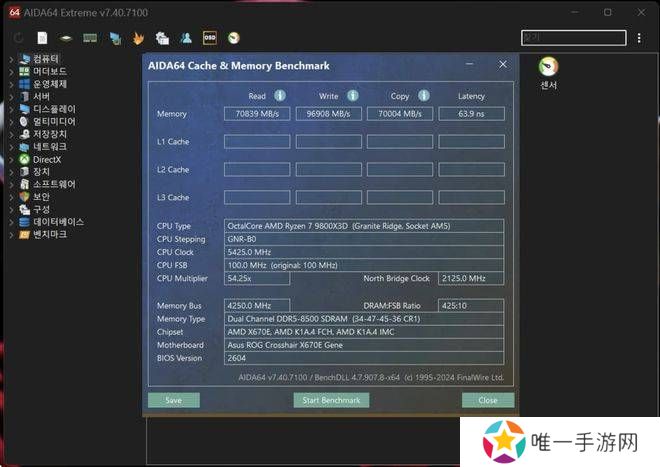Open Monitor Diagnostics blue monitor icon
This screenshot has width=660, height=467.
[115, 38]
